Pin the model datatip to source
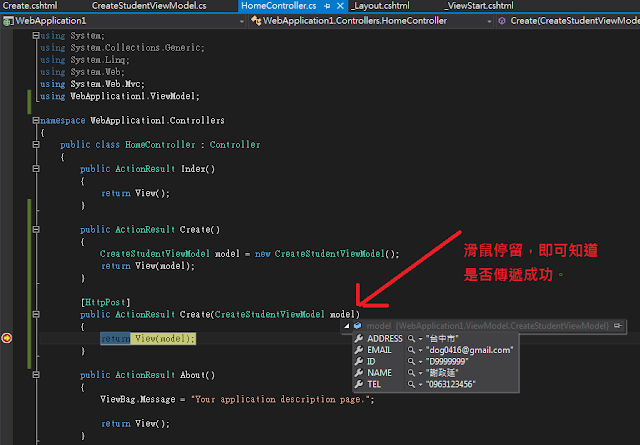Image resolution: width=640 pixels, height=445 pixels. (x=618, y=325)
